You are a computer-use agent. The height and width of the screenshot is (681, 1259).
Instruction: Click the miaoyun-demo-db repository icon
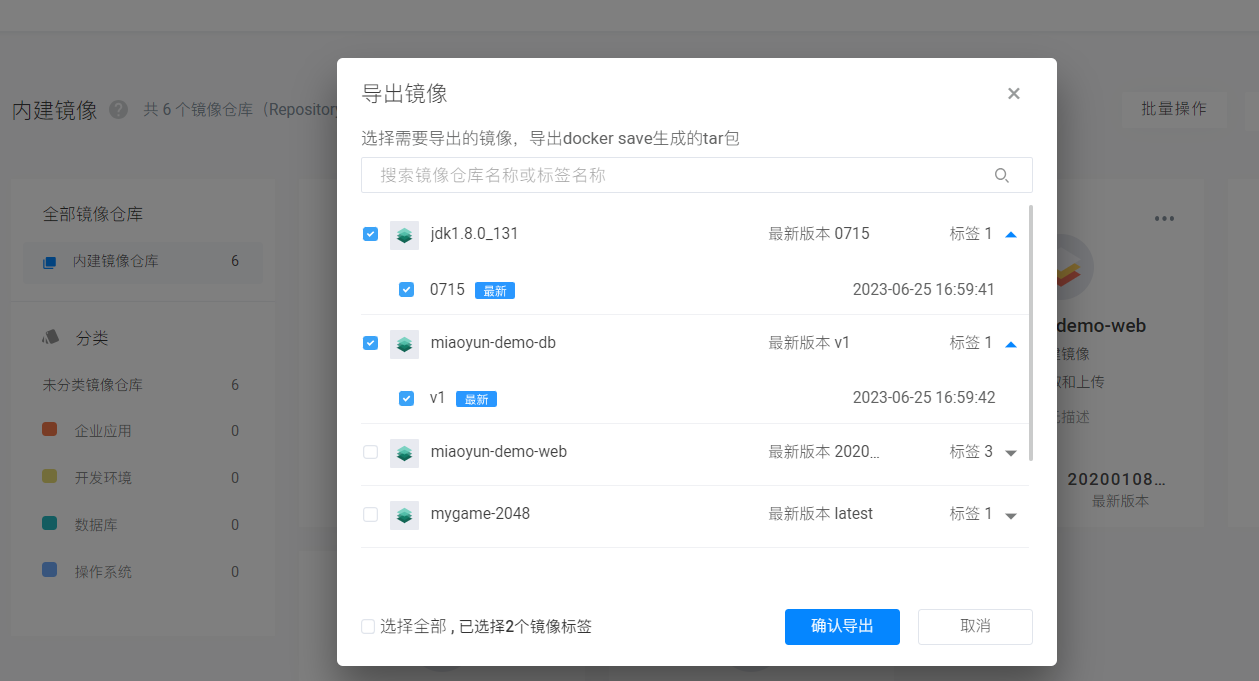point(404,344)
